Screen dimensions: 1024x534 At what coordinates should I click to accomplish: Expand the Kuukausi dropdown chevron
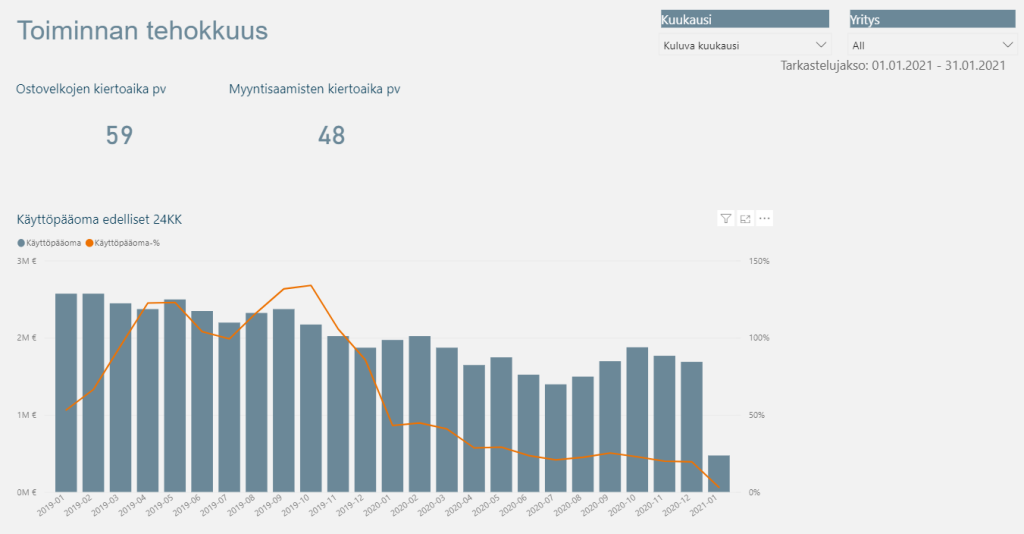click(x=821, y=45)
